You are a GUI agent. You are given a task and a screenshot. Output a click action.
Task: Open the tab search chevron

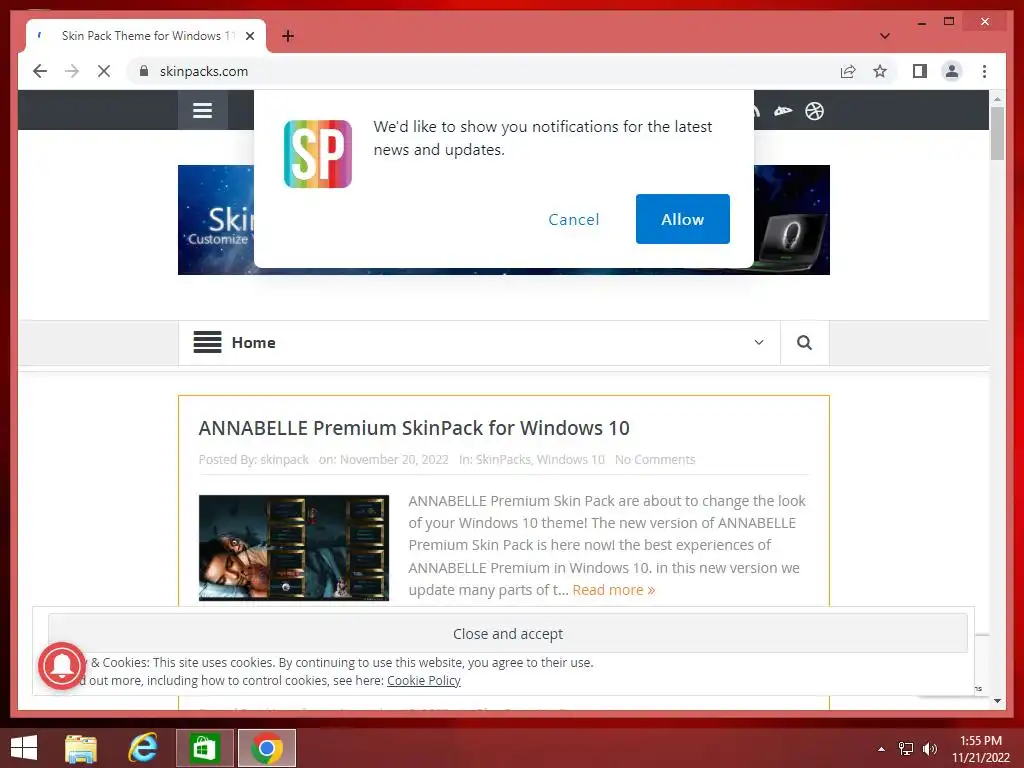[x=884, y=36]
